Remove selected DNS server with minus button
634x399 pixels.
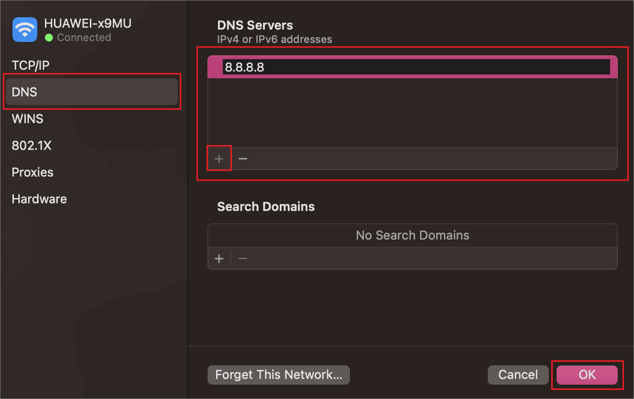tap(243, 159)
